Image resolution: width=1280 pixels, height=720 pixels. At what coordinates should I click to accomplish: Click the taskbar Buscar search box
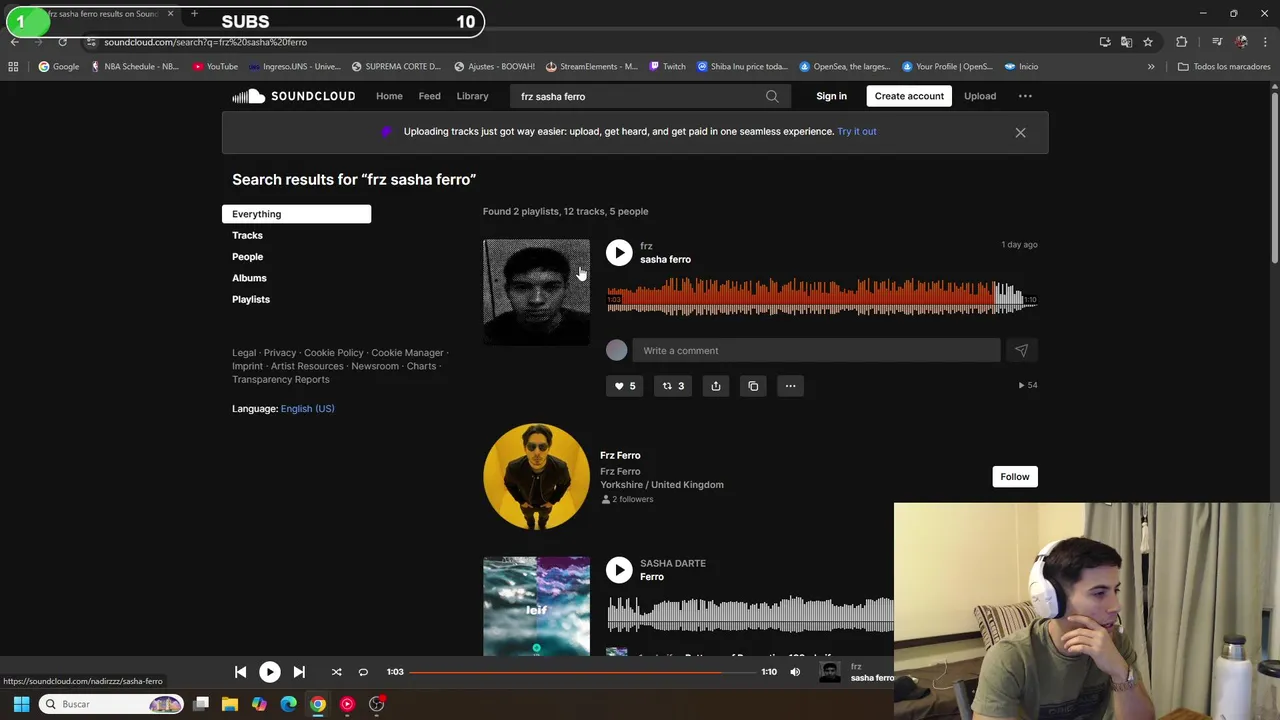pyautogui.click(x=112, y=704)
